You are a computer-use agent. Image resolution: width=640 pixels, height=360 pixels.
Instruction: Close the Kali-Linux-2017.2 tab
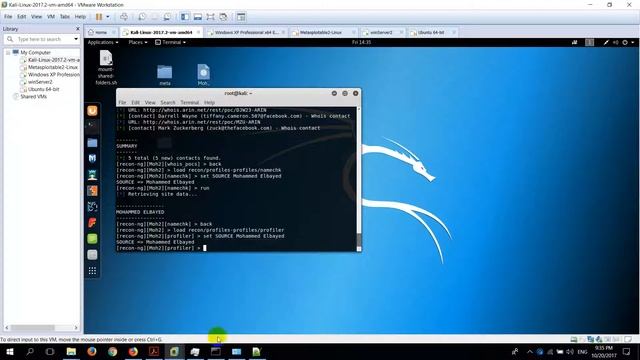pos(198,32)
